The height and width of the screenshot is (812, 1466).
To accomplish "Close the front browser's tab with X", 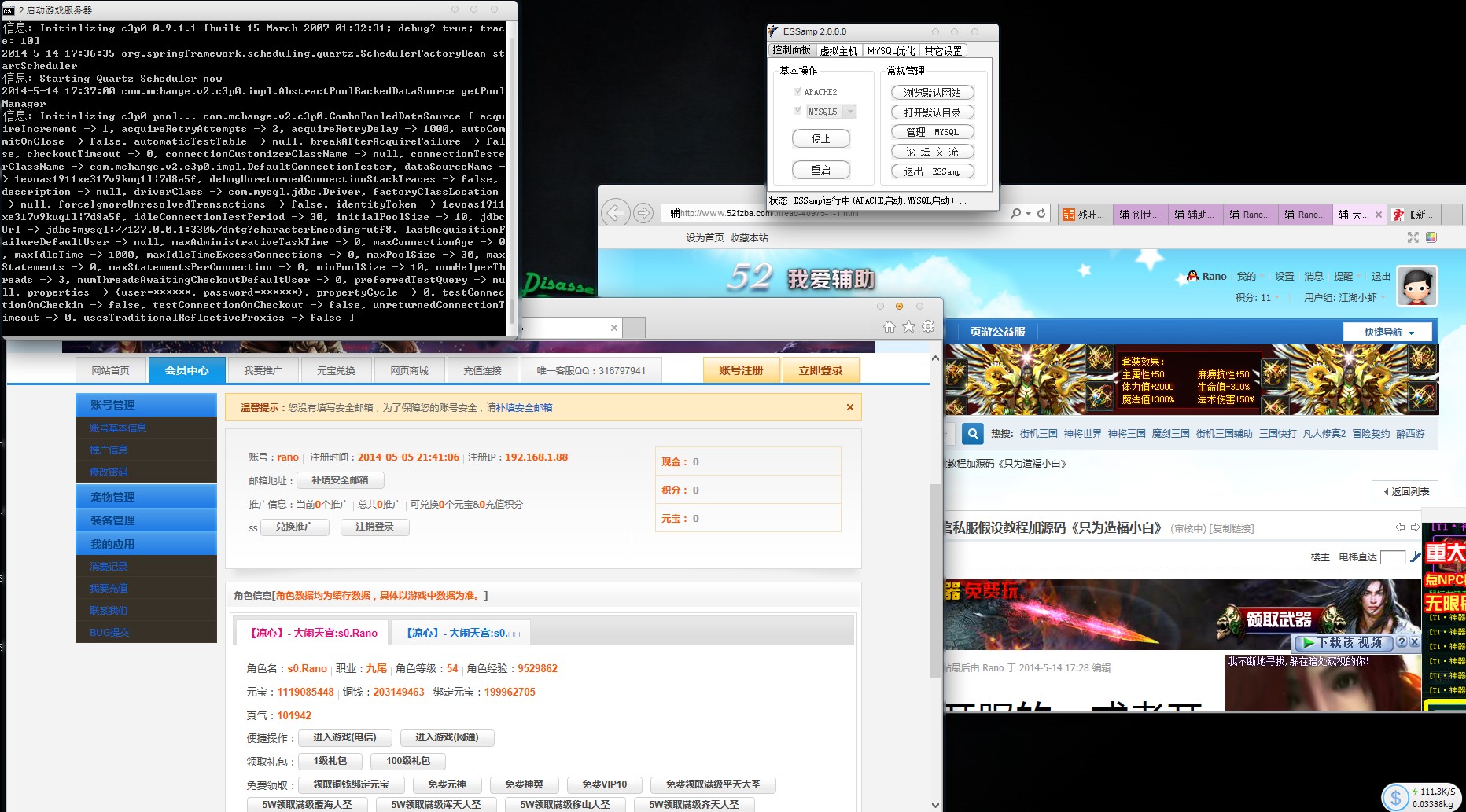I will [614, 328].
